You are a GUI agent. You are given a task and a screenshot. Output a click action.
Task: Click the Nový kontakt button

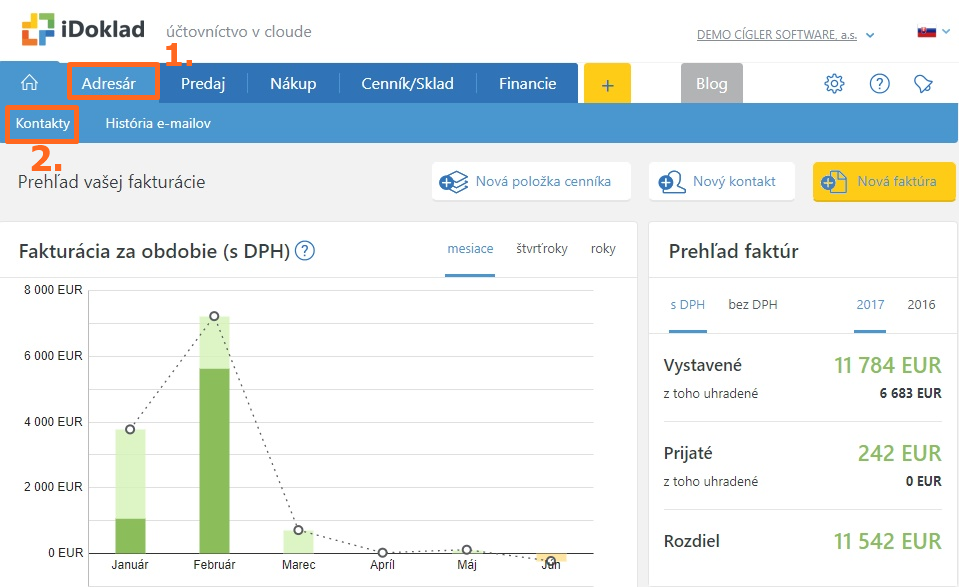pyautogui.click(x=721, y=182)
